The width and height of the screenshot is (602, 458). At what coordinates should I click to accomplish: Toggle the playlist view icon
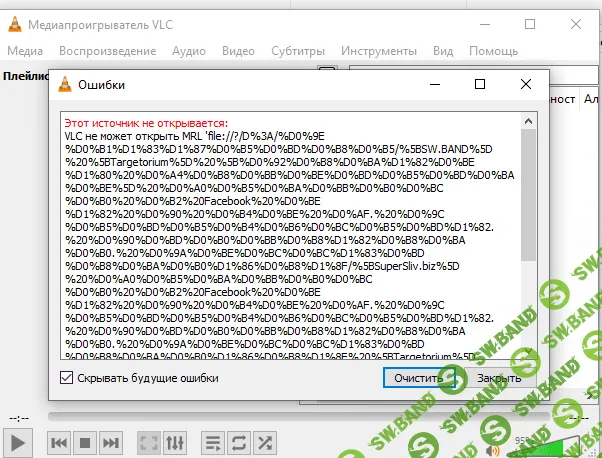pyautogui.click(x=213, y=441)
